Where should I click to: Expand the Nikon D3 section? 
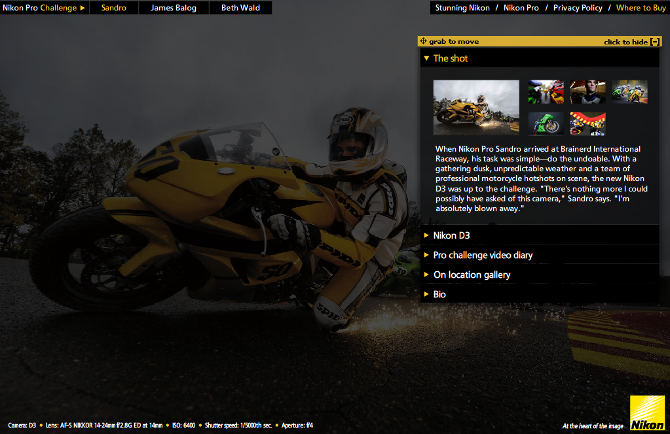pos(540,235)
